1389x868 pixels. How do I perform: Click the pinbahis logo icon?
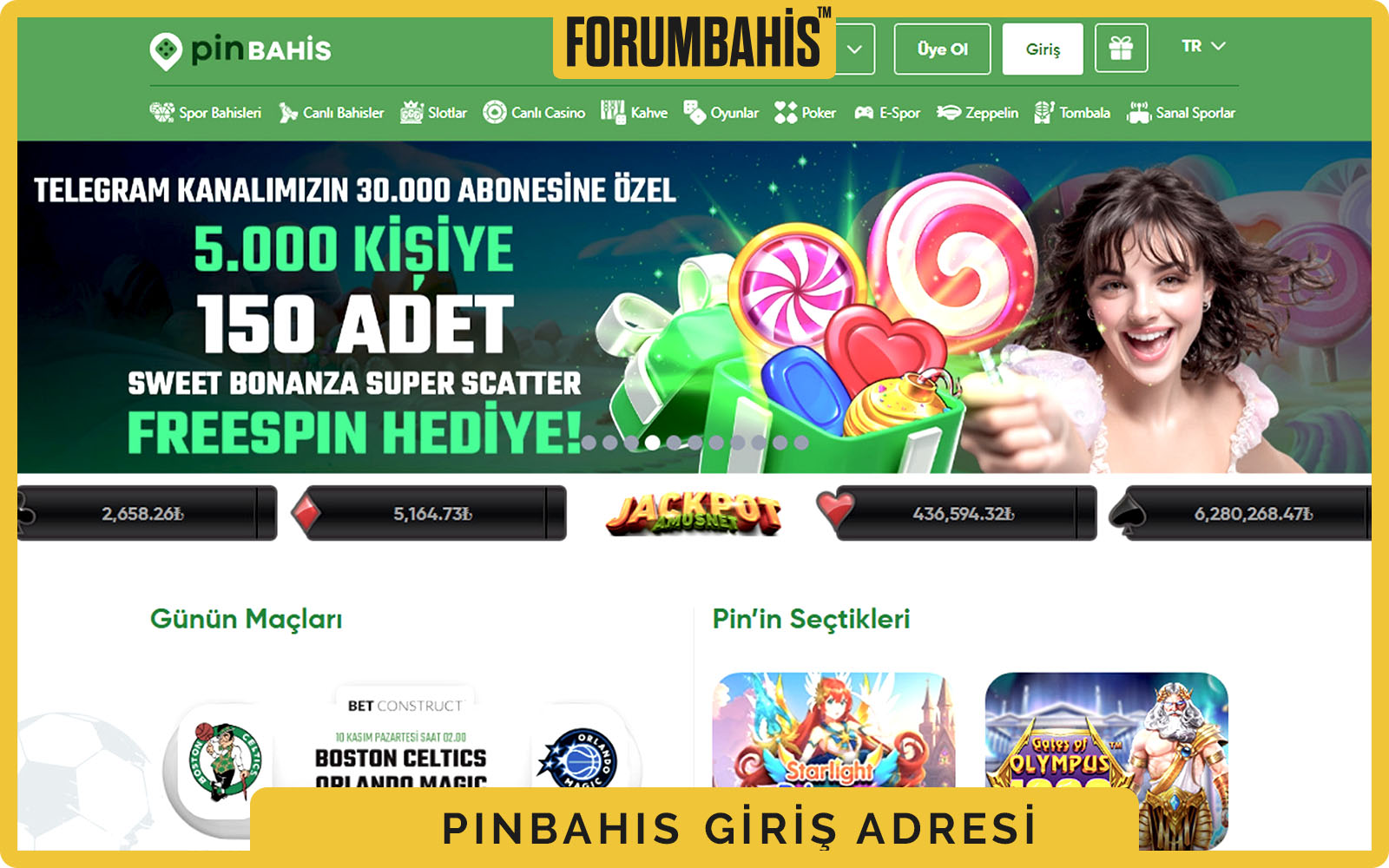point(165,51)
